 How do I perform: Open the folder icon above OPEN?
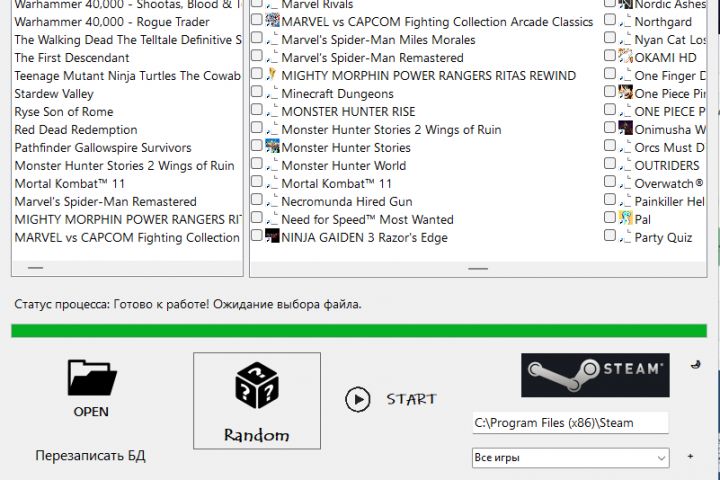coord(92,378)
